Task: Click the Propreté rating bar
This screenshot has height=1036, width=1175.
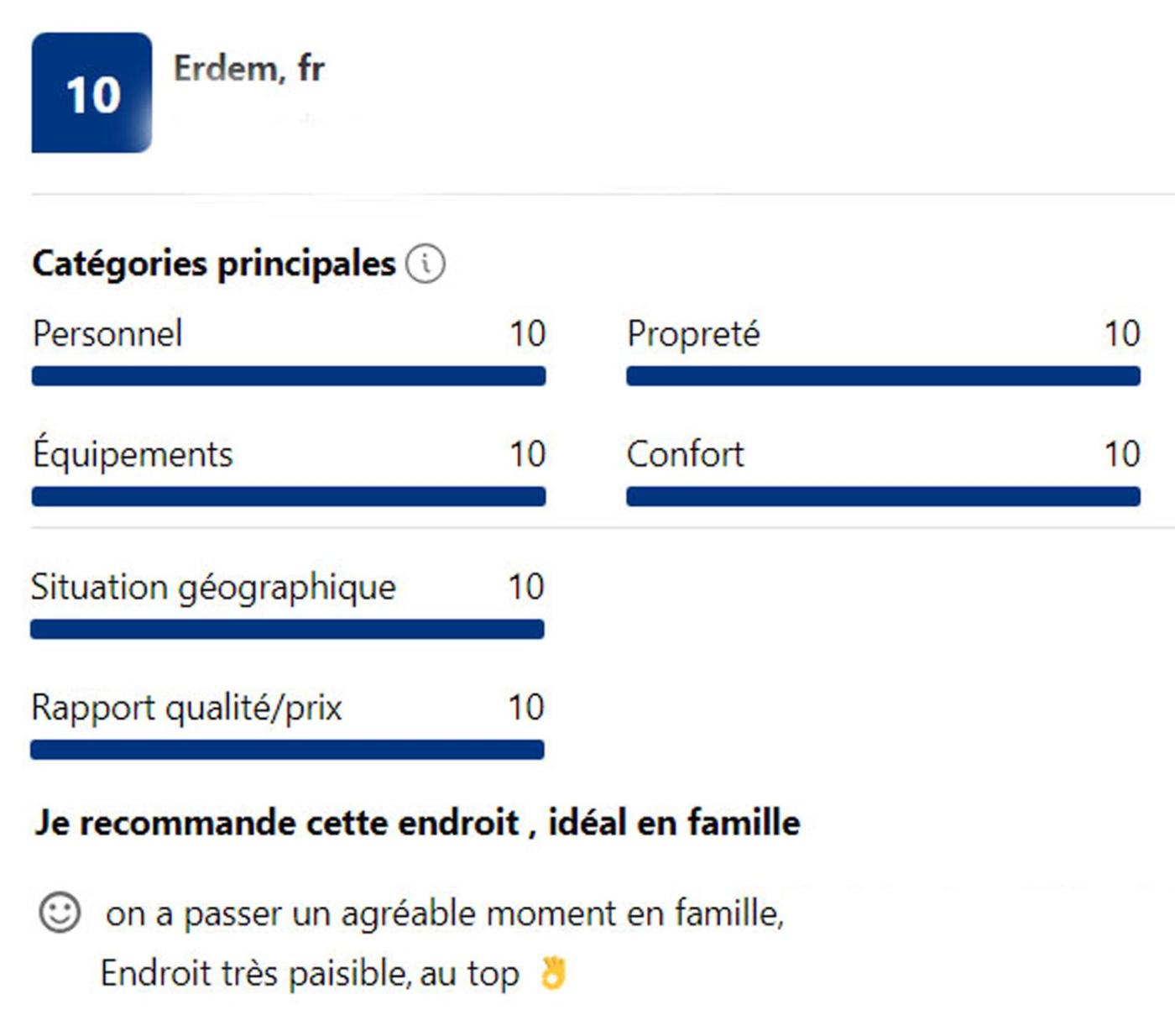Action: click(883, 376)
